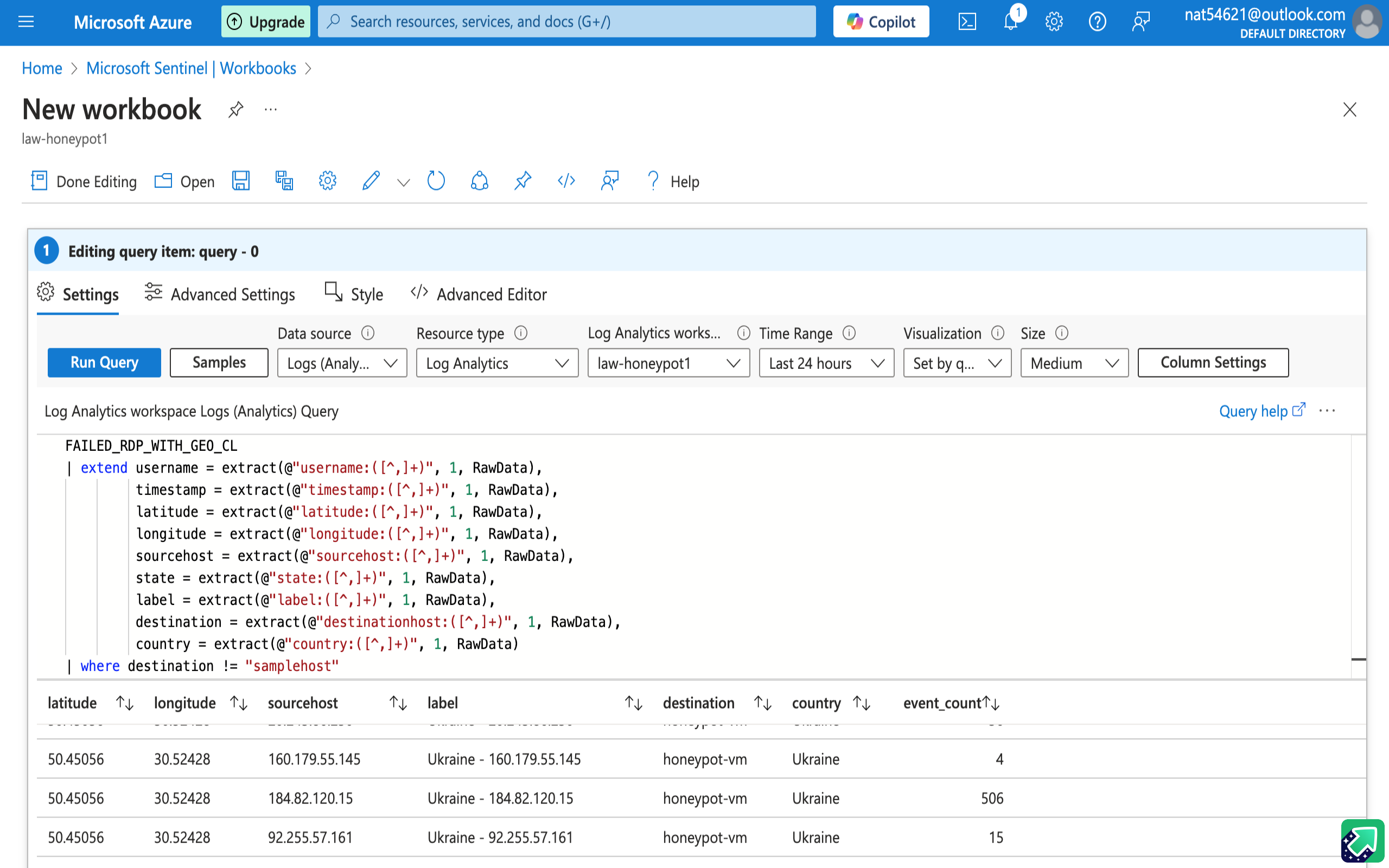
Task: Click the Azure search resources field
Action: tap(566, 22)
